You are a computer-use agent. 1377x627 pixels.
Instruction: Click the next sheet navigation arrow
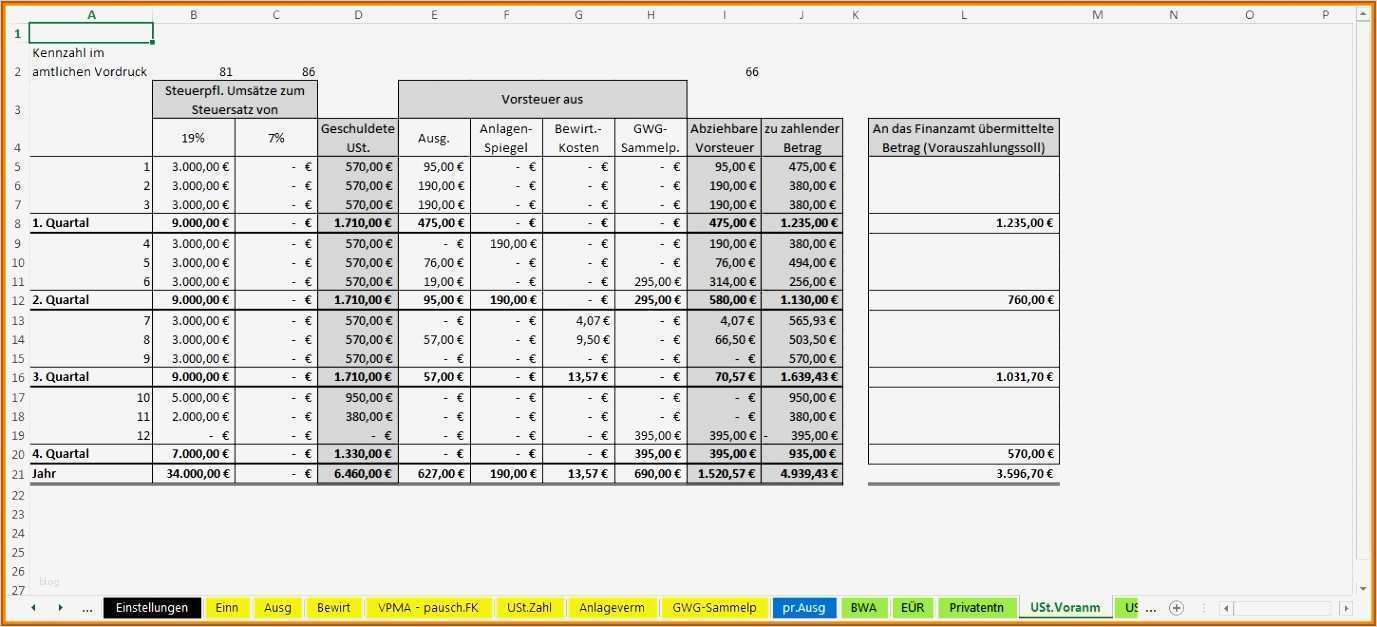(x=60, y=607)
